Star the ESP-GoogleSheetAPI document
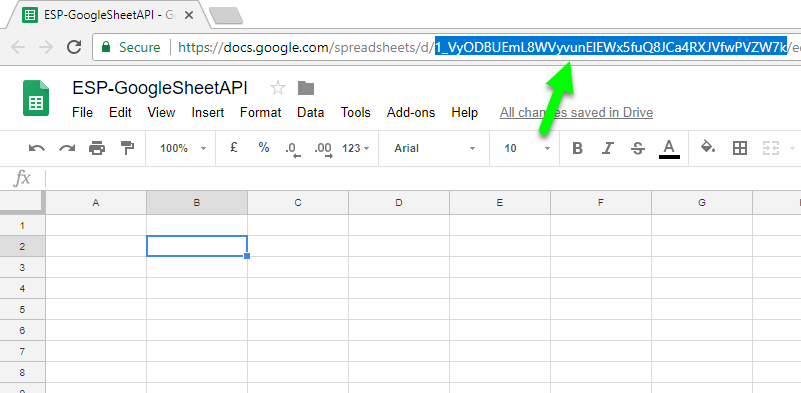This screenshot has height=393, width=801. pyautogui.click(x=277, y=88)
